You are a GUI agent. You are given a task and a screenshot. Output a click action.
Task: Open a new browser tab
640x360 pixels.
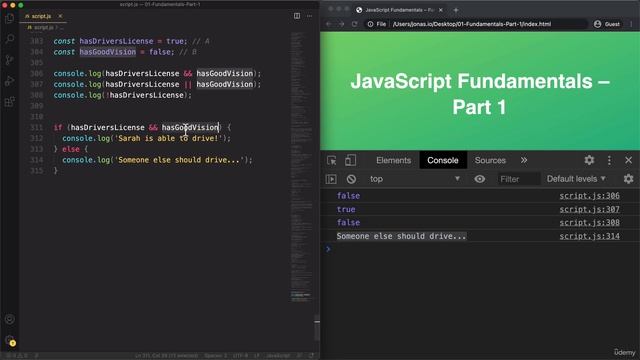(x=456, y=10)
